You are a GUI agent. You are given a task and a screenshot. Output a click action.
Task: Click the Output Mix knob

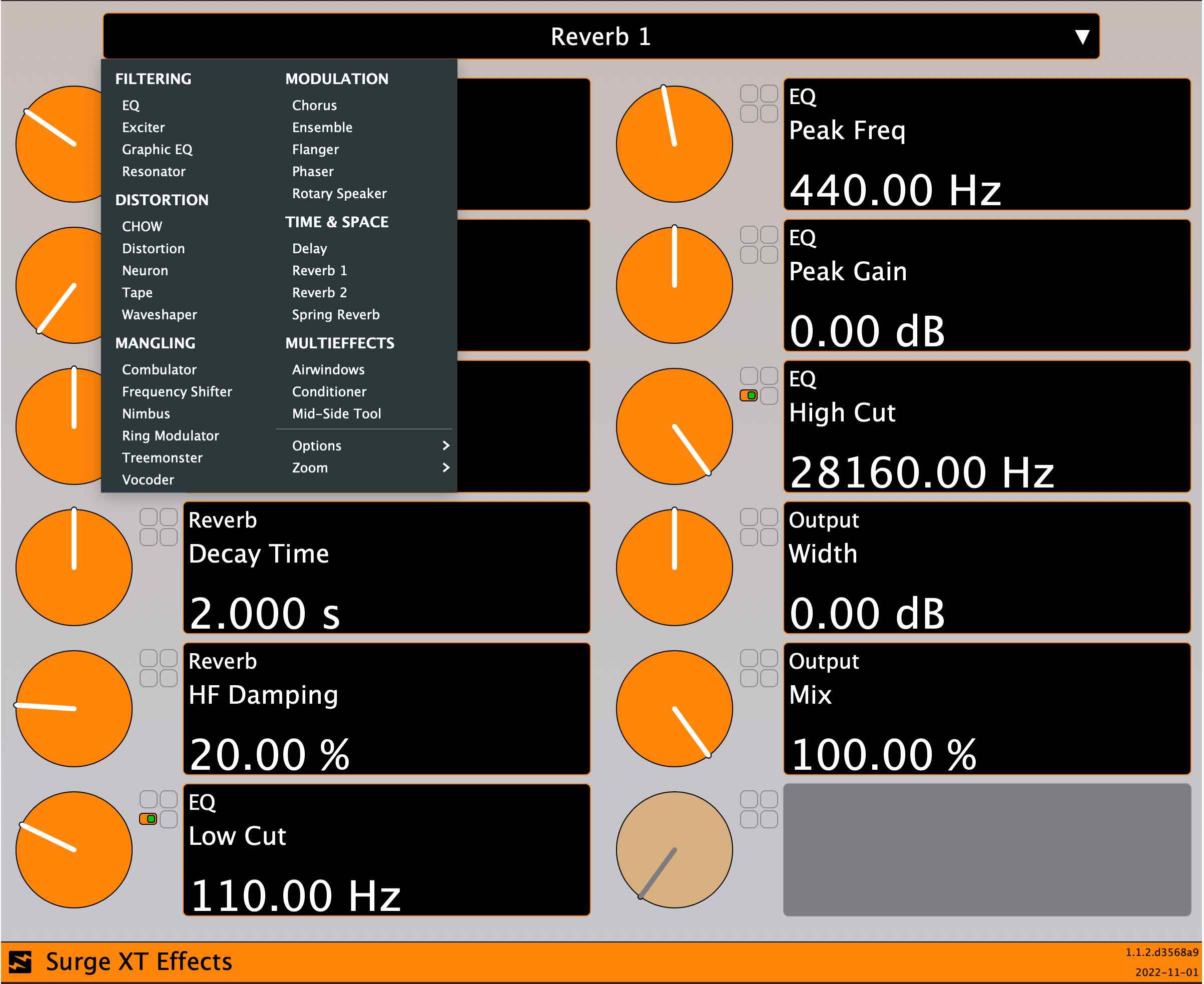[674, 709]
